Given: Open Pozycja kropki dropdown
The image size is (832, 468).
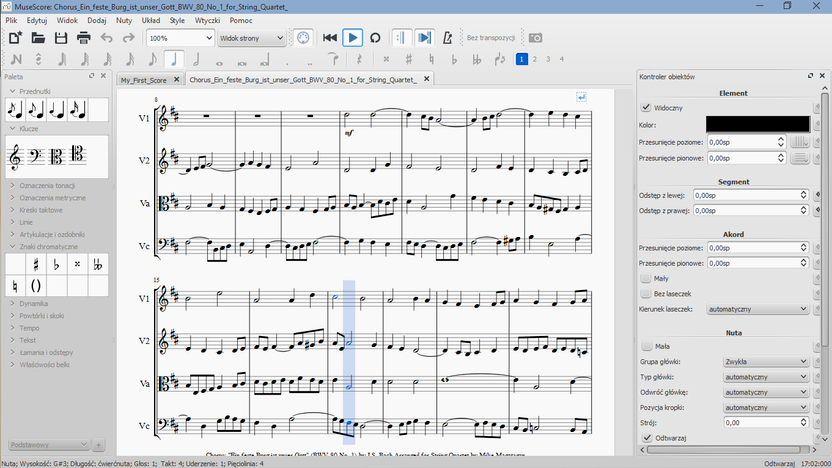Looking at the screenshot, I should 766,408.
